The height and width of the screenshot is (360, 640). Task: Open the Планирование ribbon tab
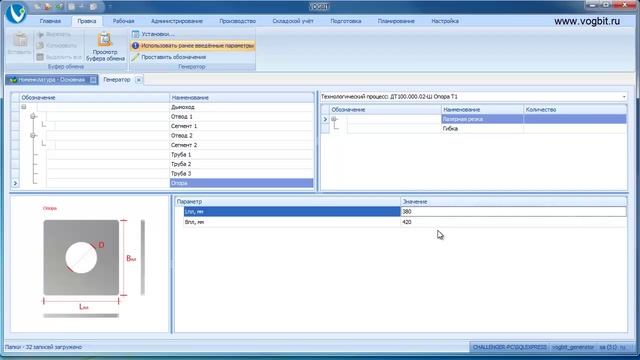[396, 21]
